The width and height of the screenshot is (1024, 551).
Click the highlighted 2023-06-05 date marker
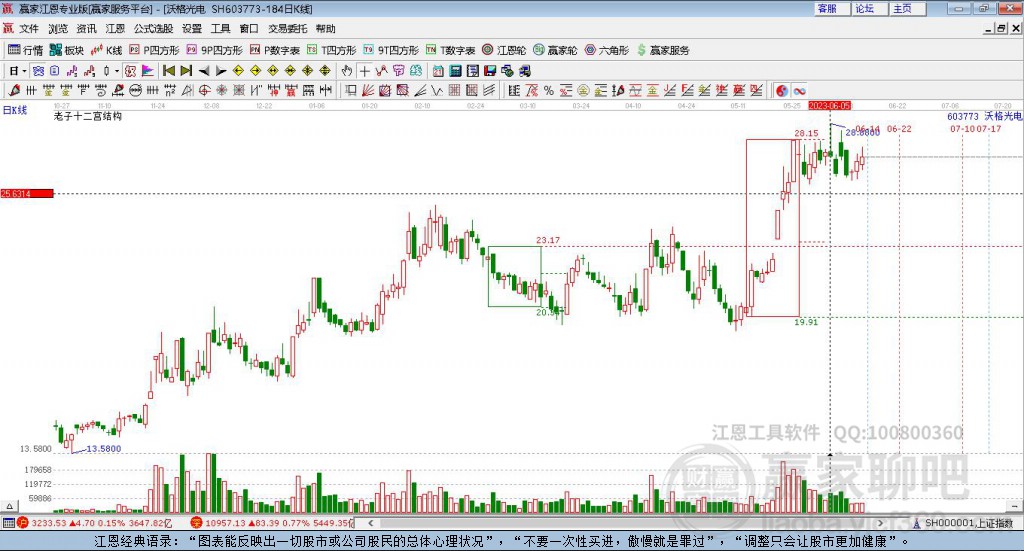(x=829, y=105)
